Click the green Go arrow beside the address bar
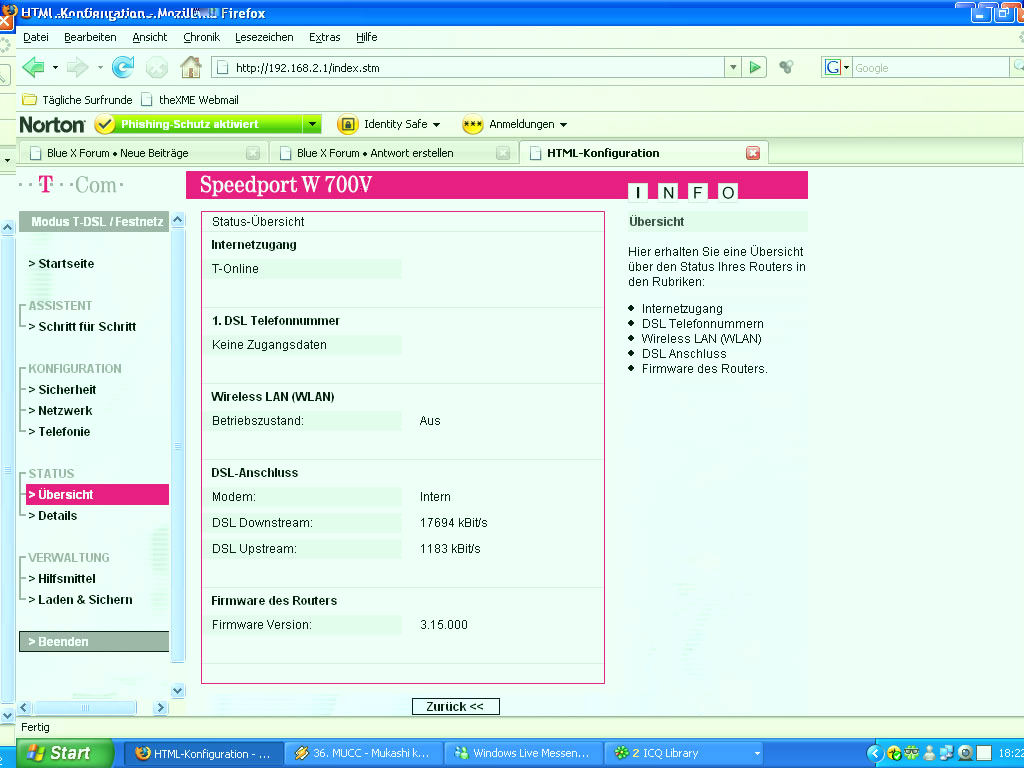The image size is (1024, 768). coord(755,67)
